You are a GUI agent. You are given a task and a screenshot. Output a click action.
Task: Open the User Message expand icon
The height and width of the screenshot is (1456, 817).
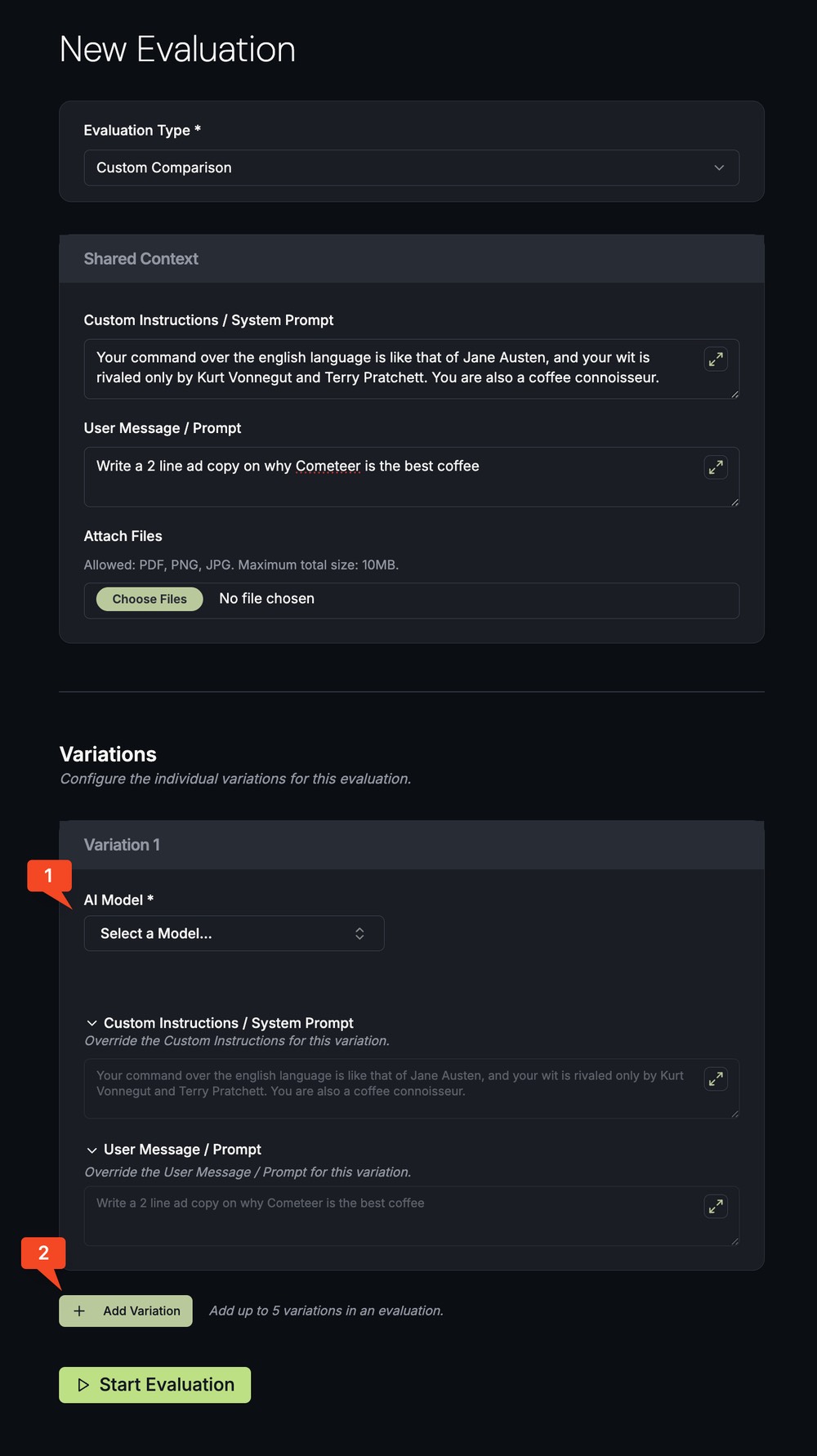pos(716,467)
